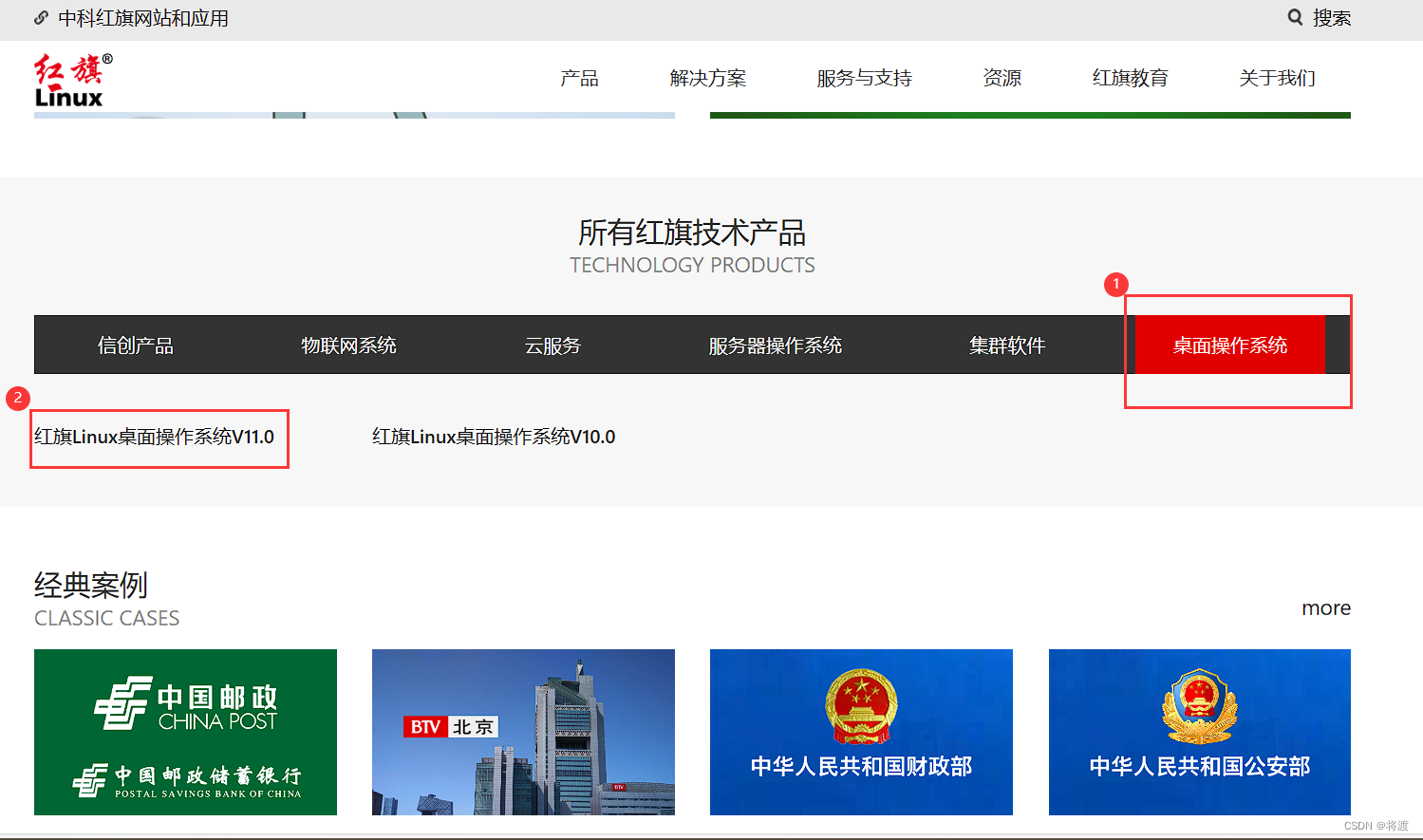Switch to the 信创产品 tab
Screen dimensions: 1423x840
[136, 345]
